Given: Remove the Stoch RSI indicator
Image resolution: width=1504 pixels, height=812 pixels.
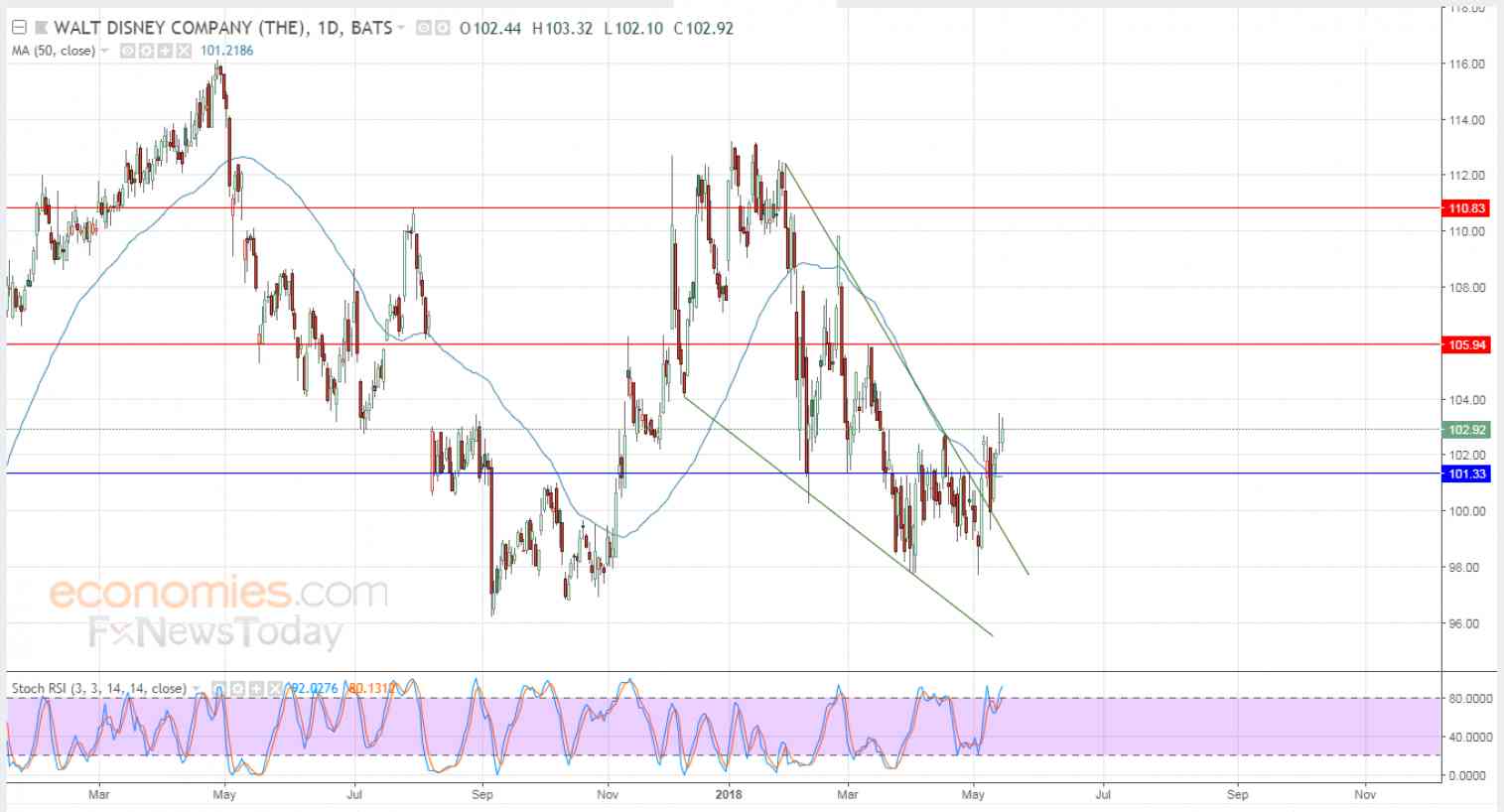Looking at the screenshot, I should pos(274,688).
